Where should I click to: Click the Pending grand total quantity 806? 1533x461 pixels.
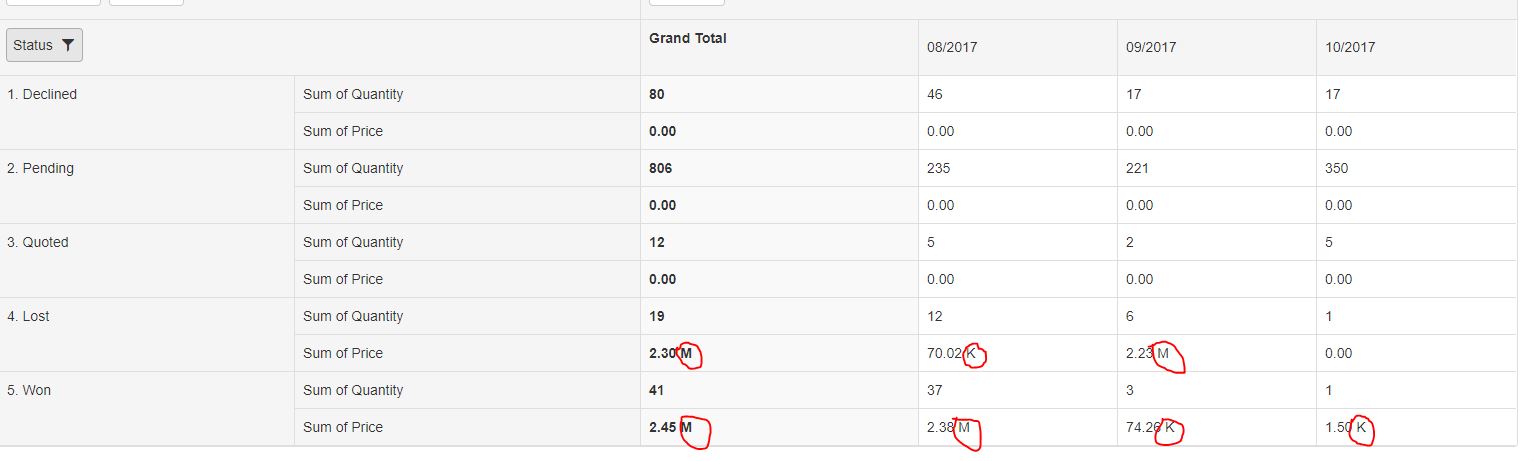pos(661,168)
